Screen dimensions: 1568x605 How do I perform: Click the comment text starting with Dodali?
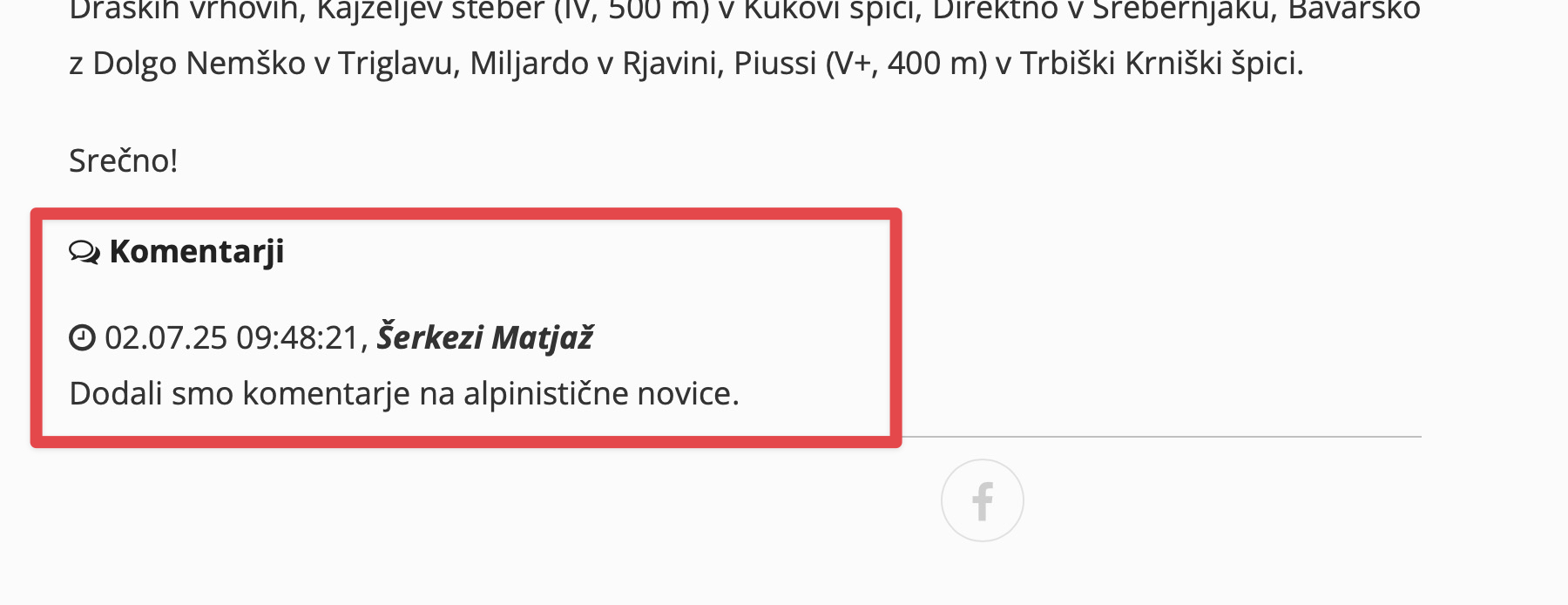[x=403, y=394]
